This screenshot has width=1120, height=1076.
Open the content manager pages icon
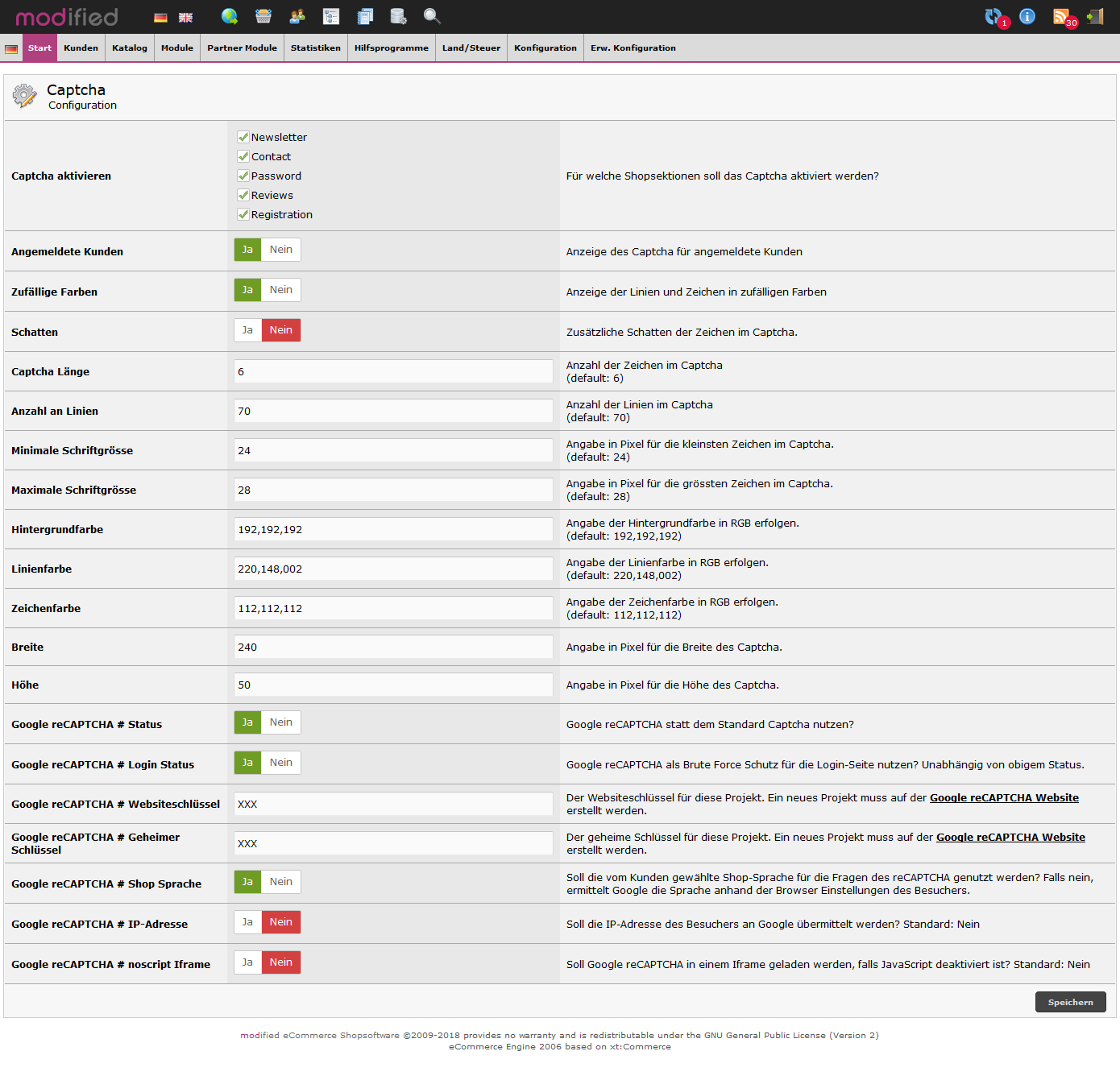(x=365, y=16)
